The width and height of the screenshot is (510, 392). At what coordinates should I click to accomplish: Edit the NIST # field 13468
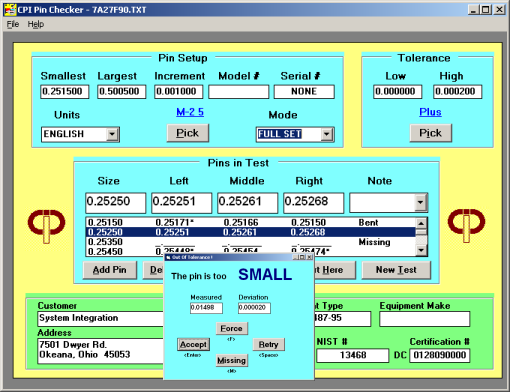point(353,355)
